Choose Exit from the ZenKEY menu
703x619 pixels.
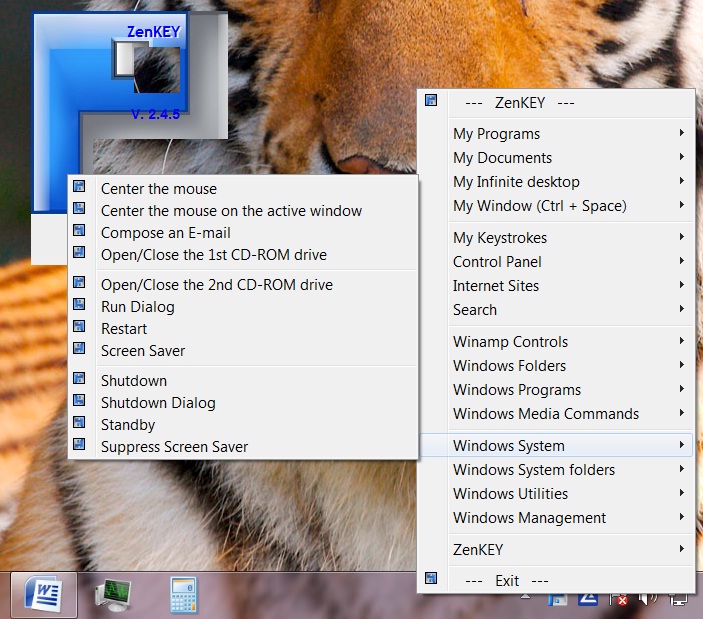(556, 581)
